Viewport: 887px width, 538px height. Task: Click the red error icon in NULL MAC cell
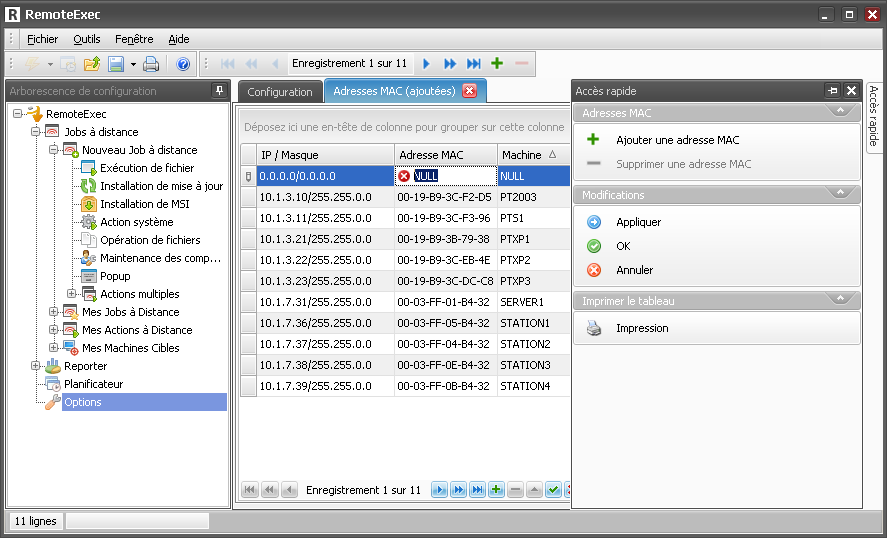click(x=404, y=176)
